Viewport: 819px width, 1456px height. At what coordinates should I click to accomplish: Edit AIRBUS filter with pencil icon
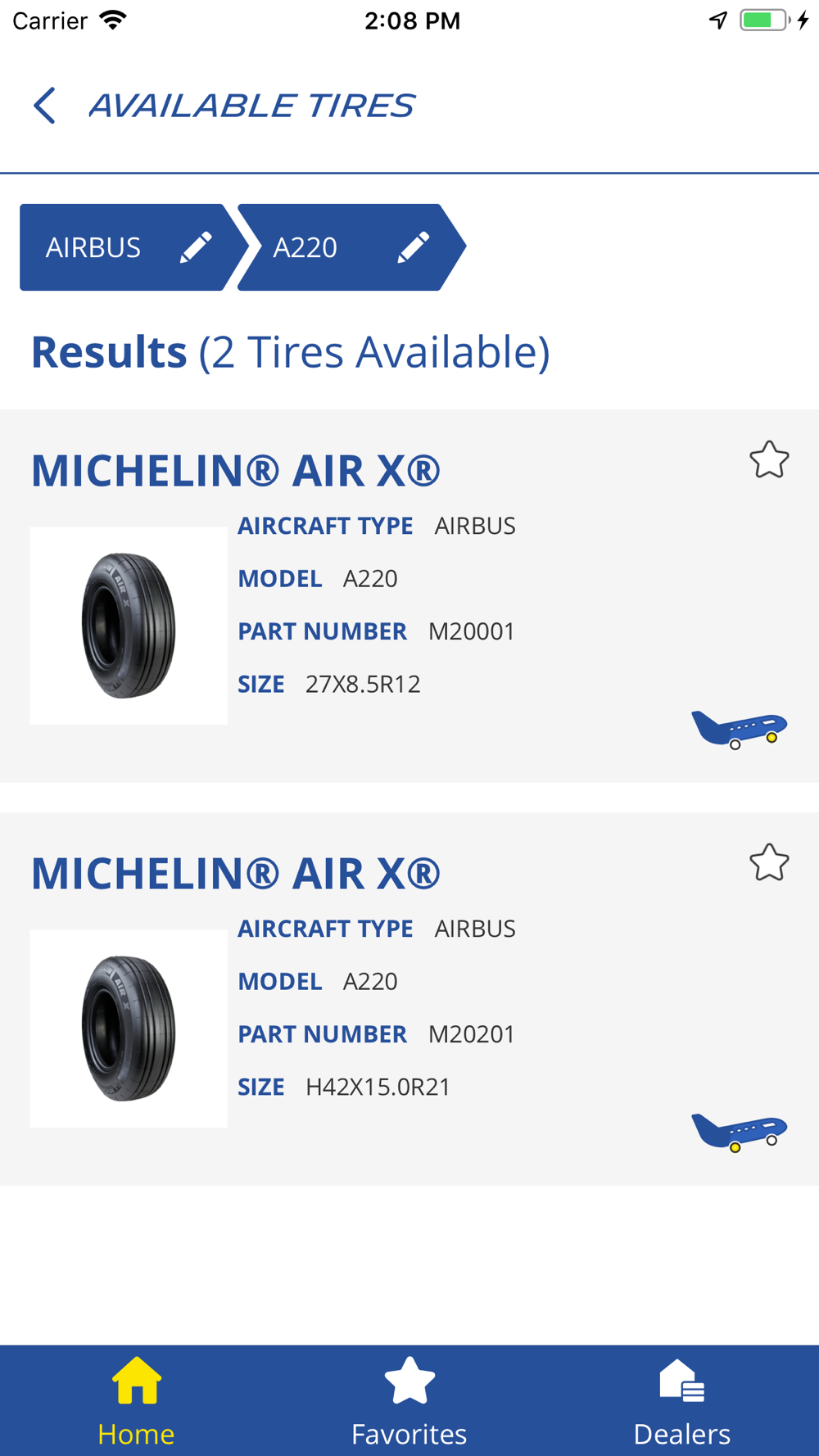point(196,247)
